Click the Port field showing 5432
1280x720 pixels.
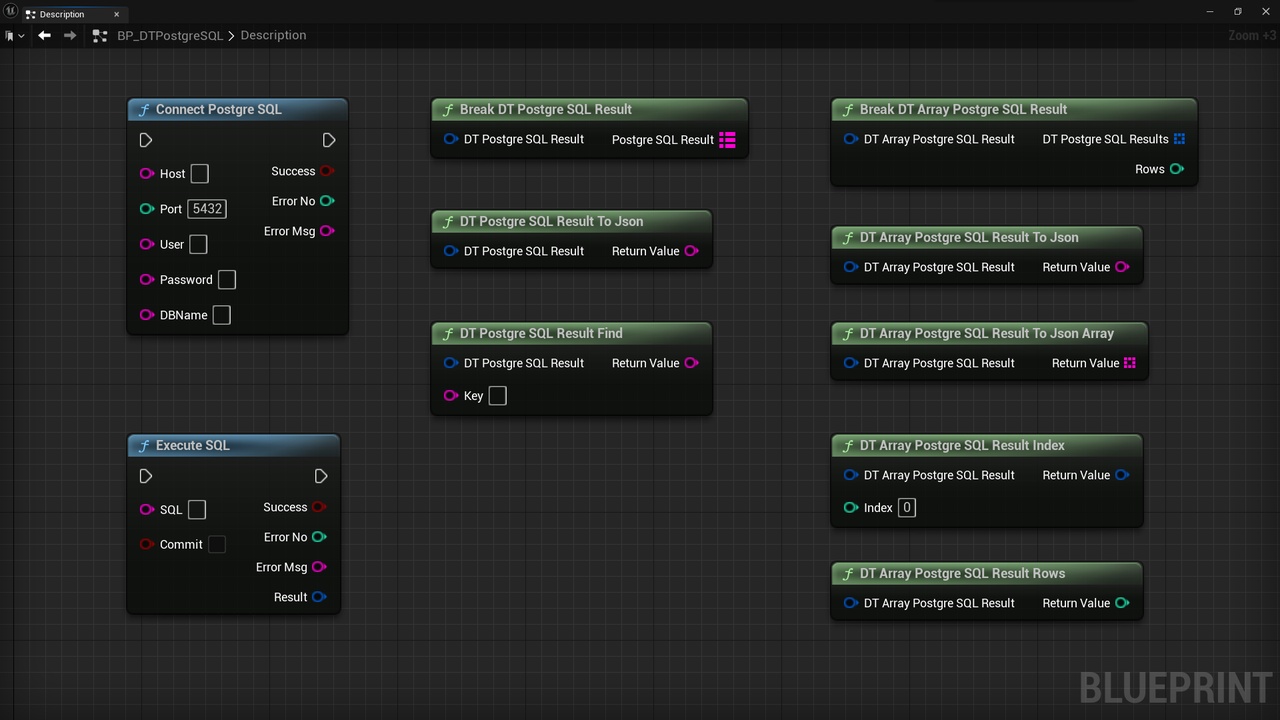pos(207,209)
